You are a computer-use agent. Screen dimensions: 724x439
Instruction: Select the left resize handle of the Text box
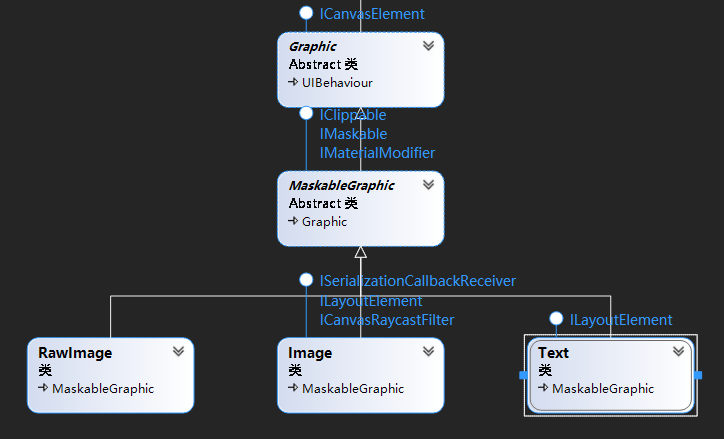coord(524,375)
